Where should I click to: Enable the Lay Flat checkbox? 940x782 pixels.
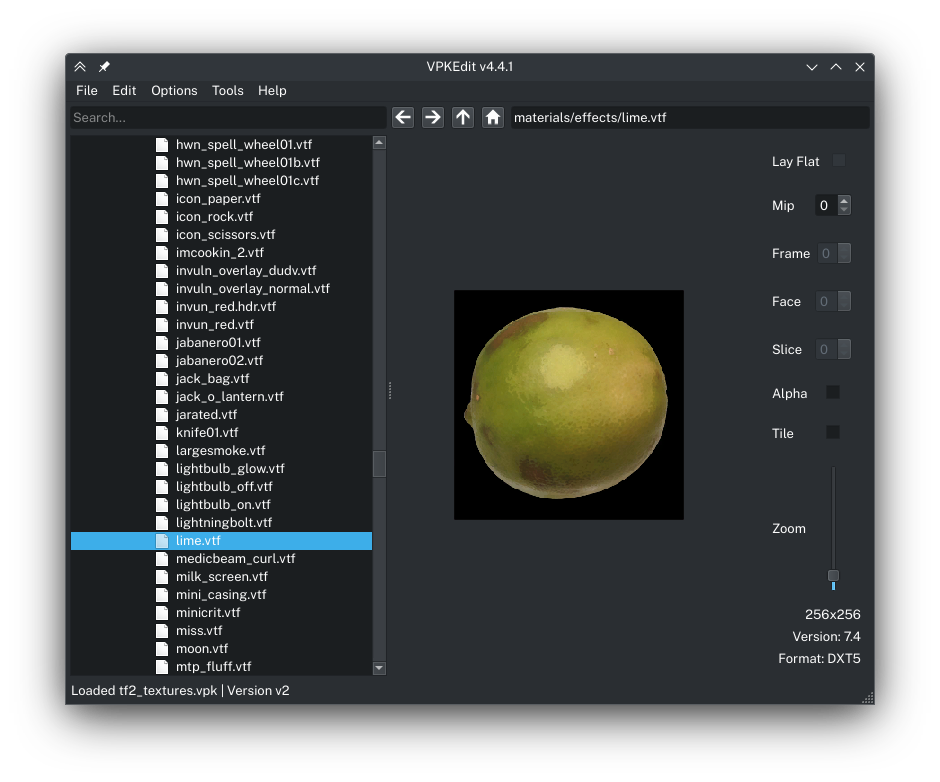pos(839,161)
